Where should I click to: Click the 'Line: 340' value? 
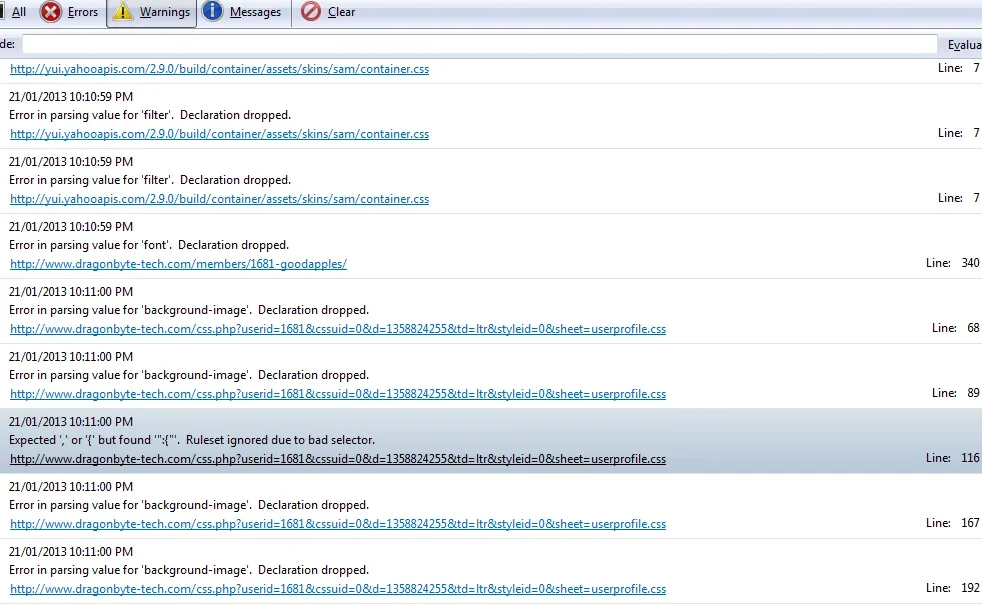coord(953,263)
